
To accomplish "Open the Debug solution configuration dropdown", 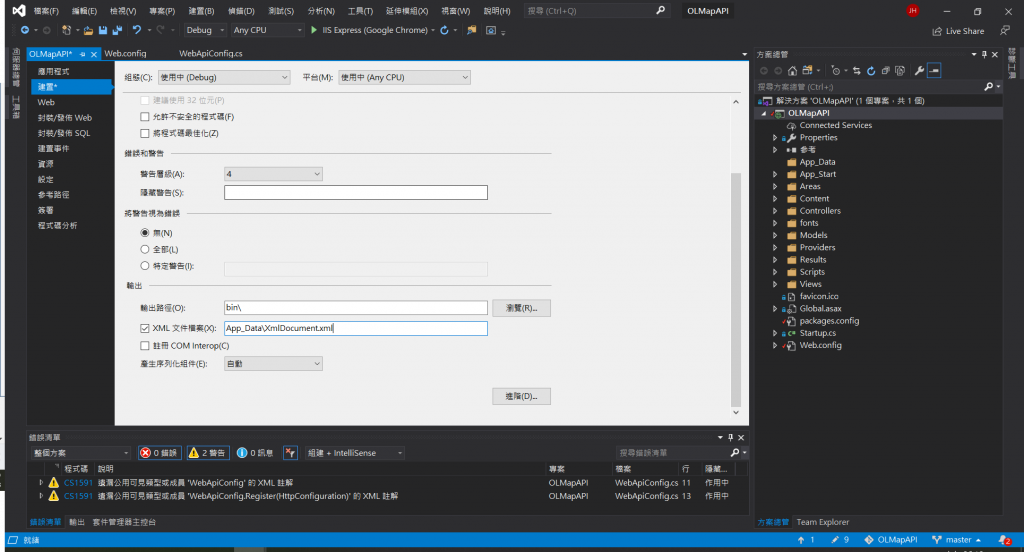I will 205,30.
